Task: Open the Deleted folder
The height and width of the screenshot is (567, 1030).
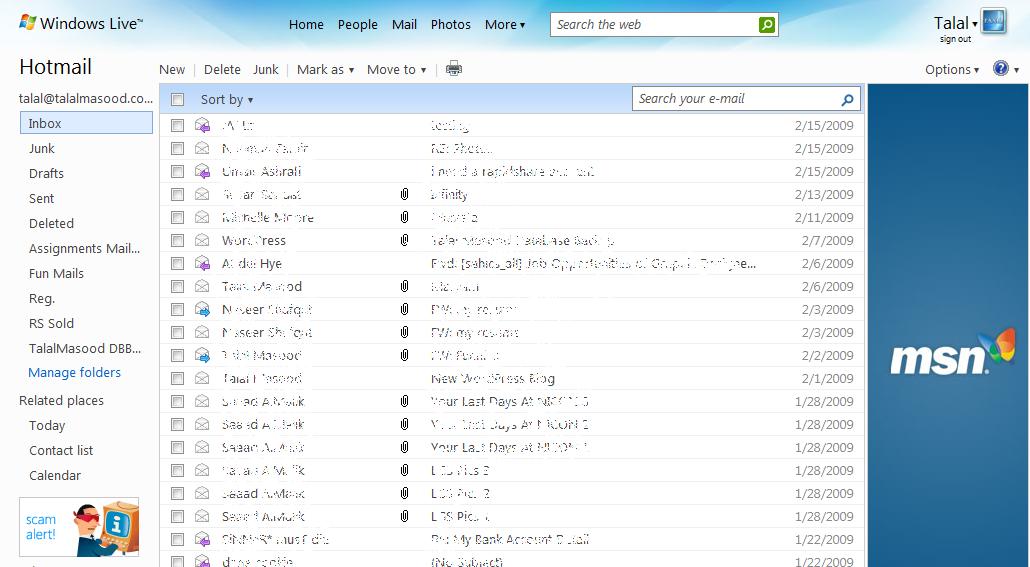Action: (51, 223)
